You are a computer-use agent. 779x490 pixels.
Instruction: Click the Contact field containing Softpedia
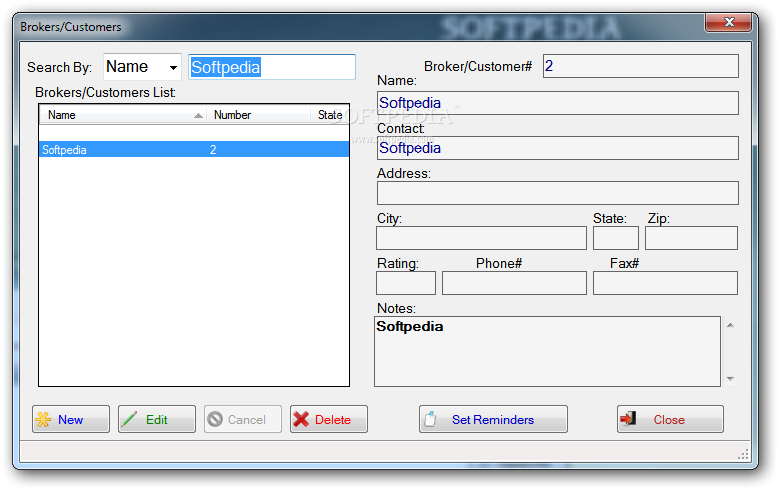(557, 148)
